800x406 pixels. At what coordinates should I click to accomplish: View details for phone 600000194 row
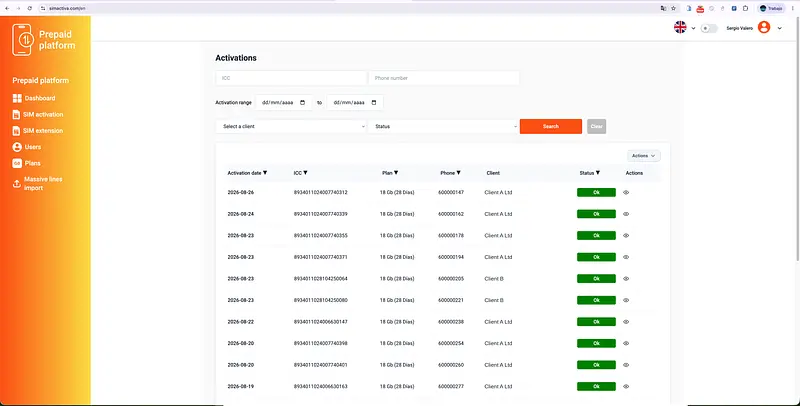[x=626, y=257]
